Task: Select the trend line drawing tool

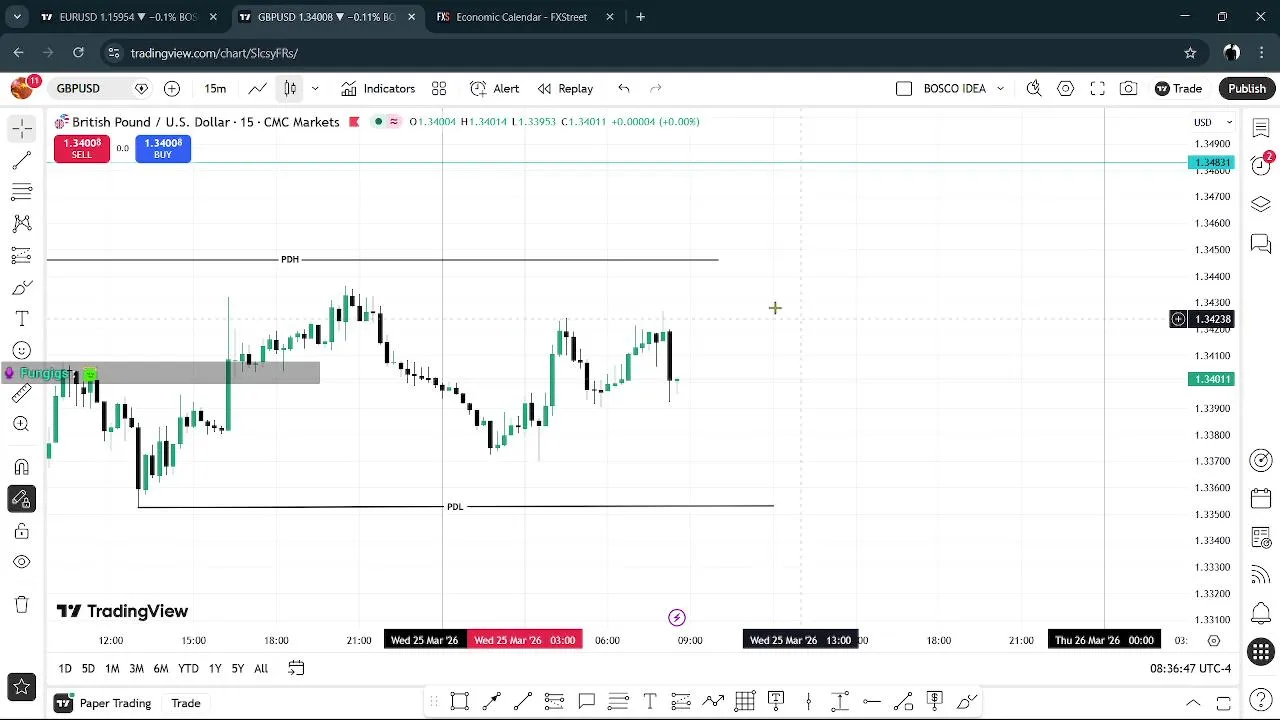Action: pyautogui.click(x=22, y=160)
